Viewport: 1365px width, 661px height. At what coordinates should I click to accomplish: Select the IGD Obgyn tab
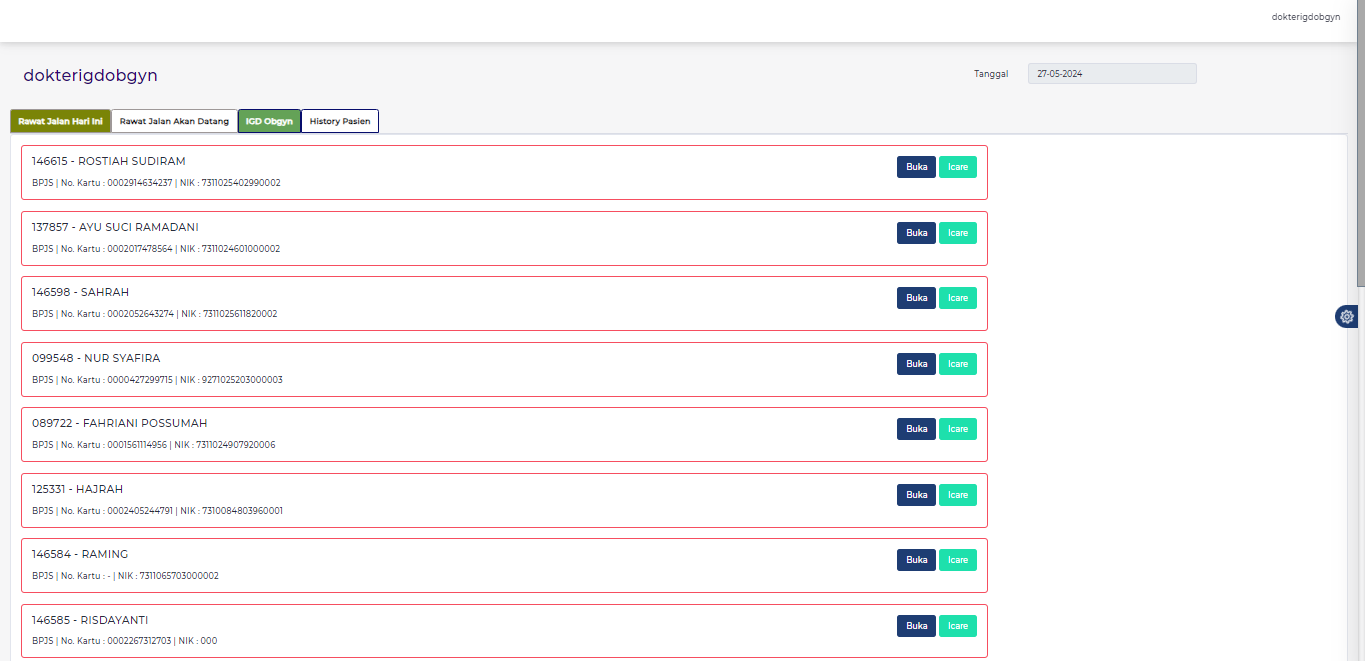tap(269, 121)
